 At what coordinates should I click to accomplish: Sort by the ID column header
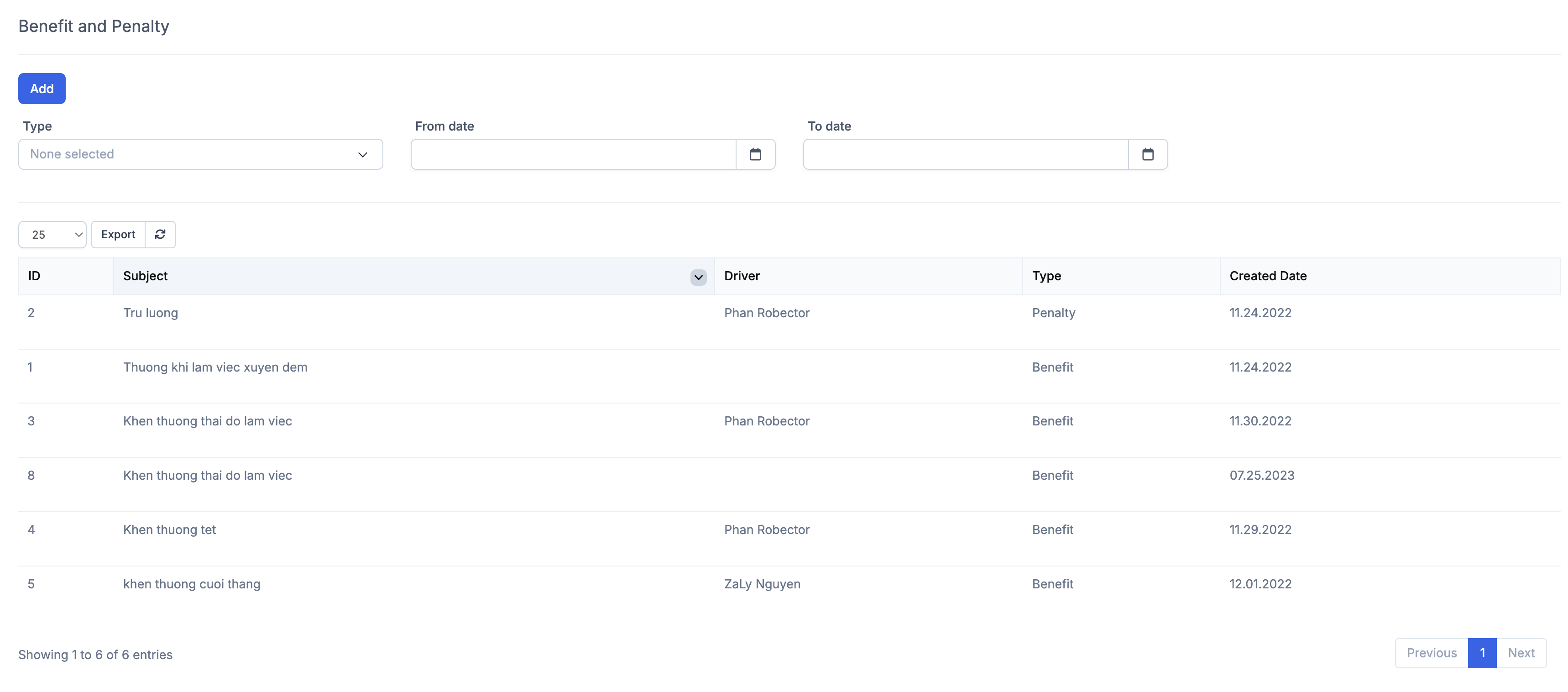34,276
